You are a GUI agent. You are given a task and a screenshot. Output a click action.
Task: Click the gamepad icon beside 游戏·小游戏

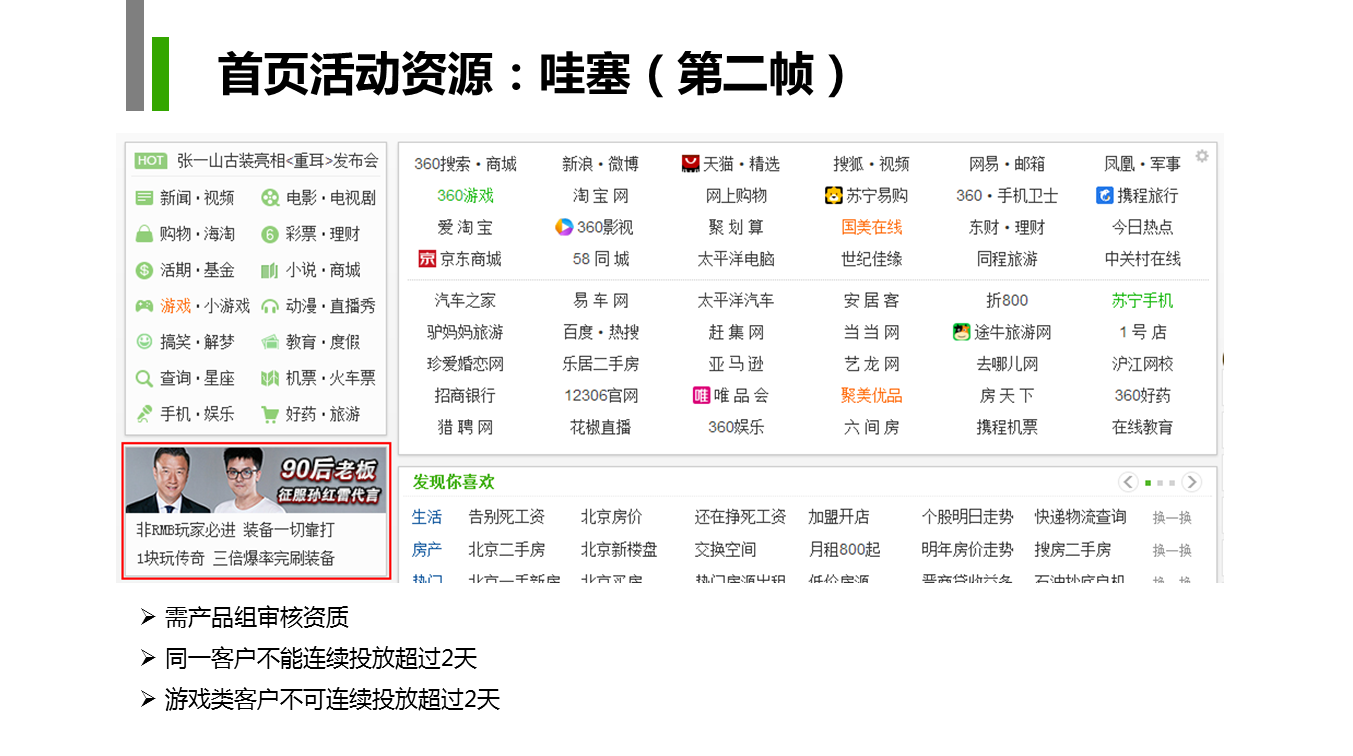pyautogui.click(x=144, y=306)
